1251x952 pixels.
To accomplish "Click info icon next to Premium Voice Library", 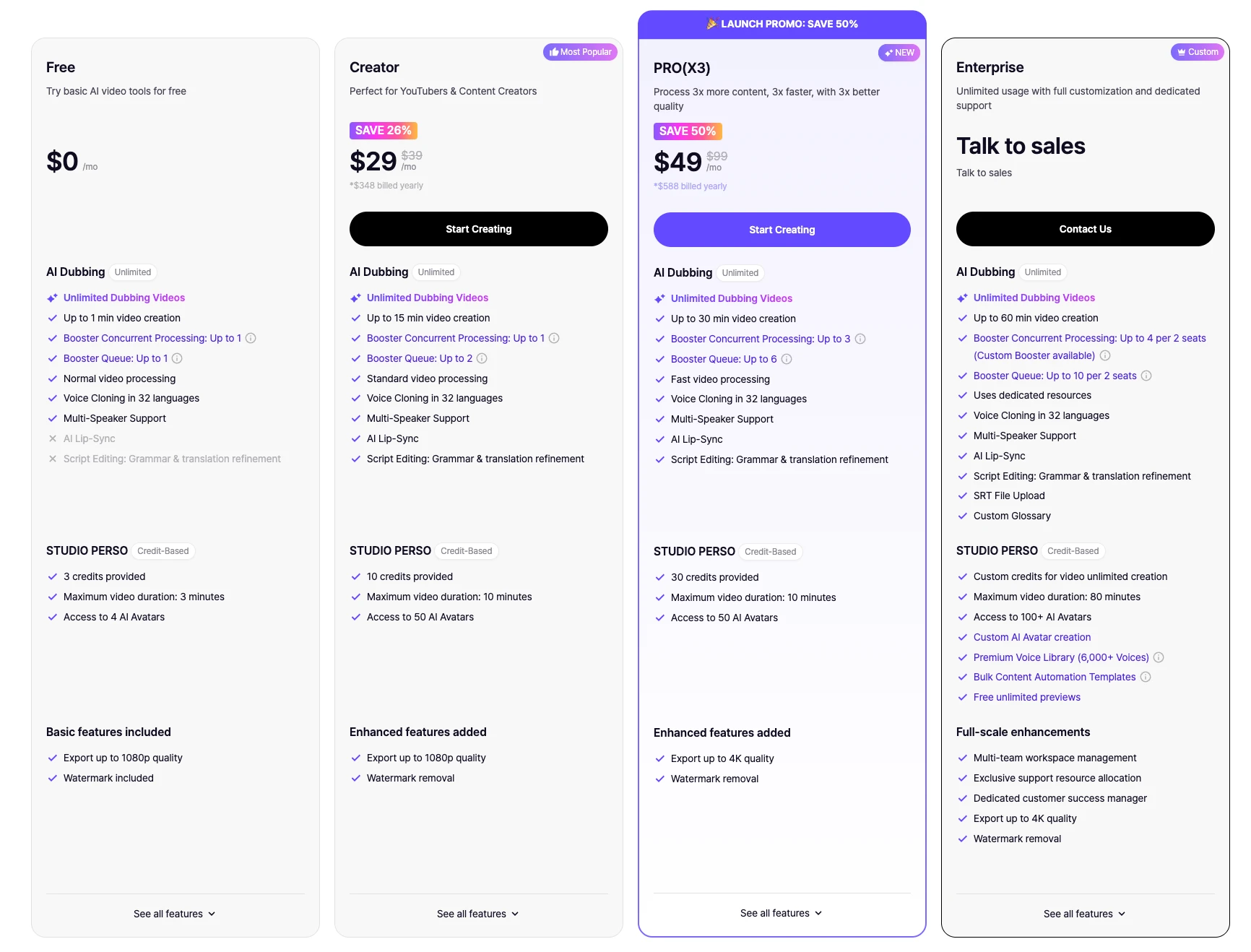I will coord(1159,657).
